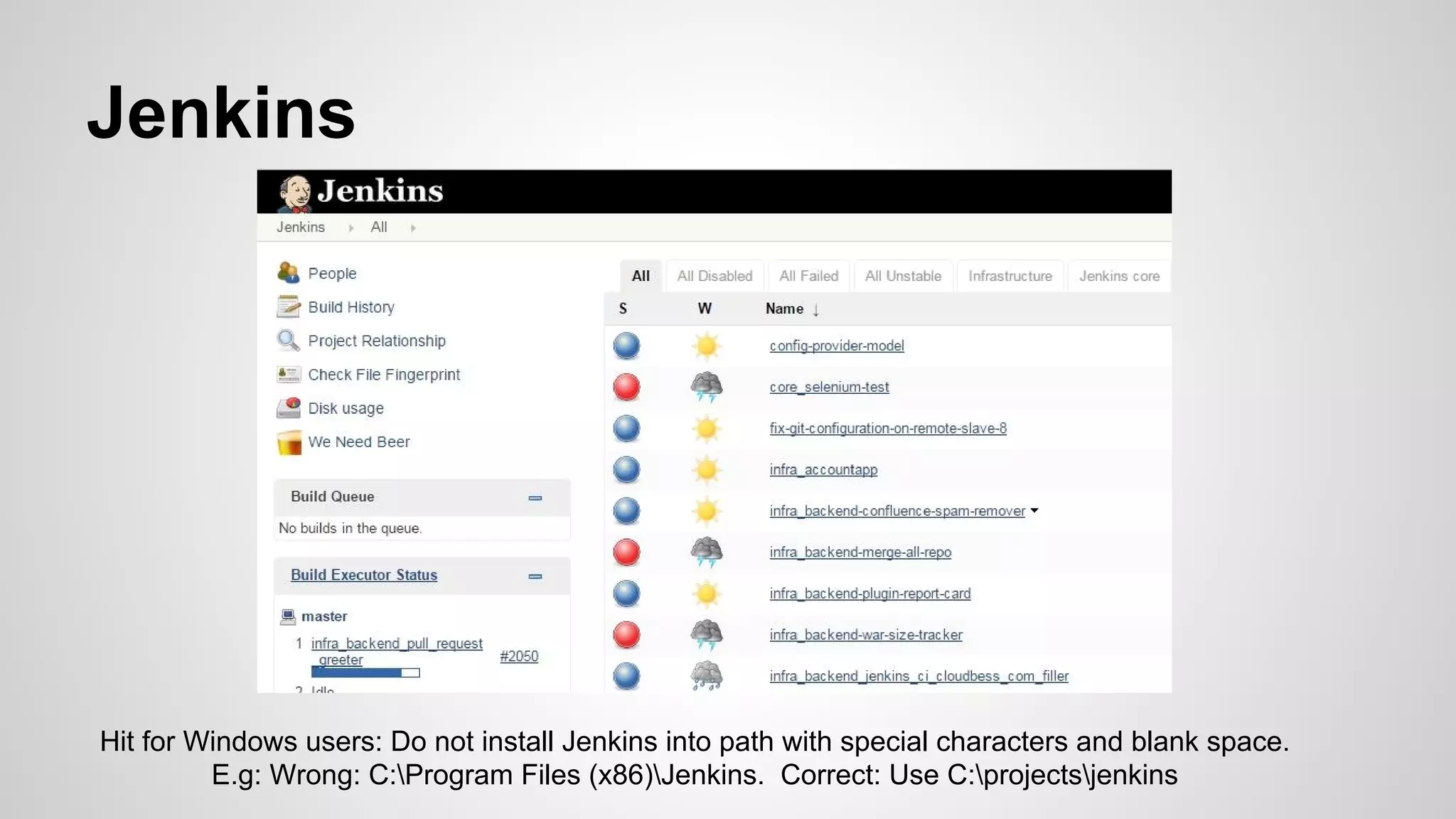Open dropdown arrow next to infra_backend-confluence-spam-remover
Image resolution: width=1456 pixels, height=819 pixels.
1034,510
